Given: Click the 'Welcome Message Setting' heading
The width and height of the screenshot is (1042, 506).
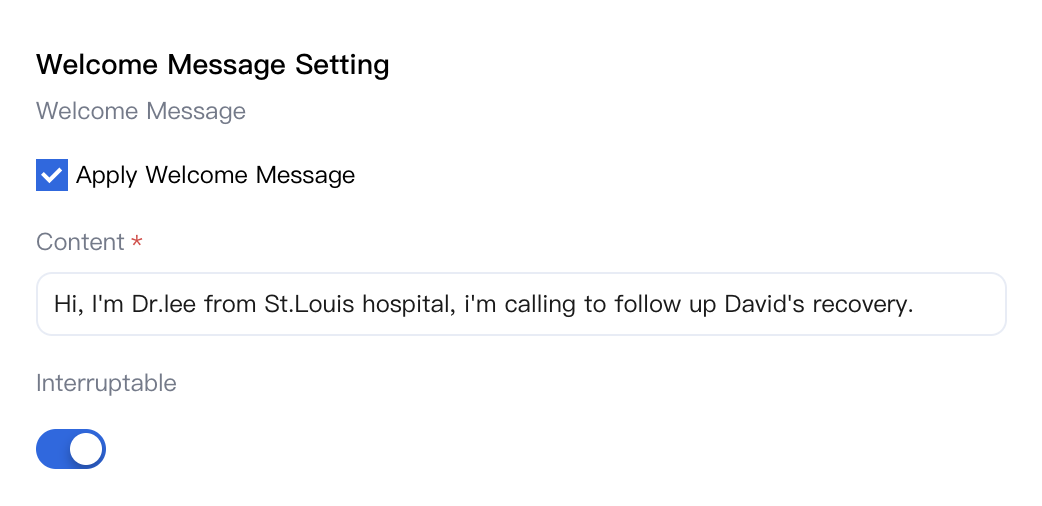Looking at the screenshot, I should pos(212,65).
